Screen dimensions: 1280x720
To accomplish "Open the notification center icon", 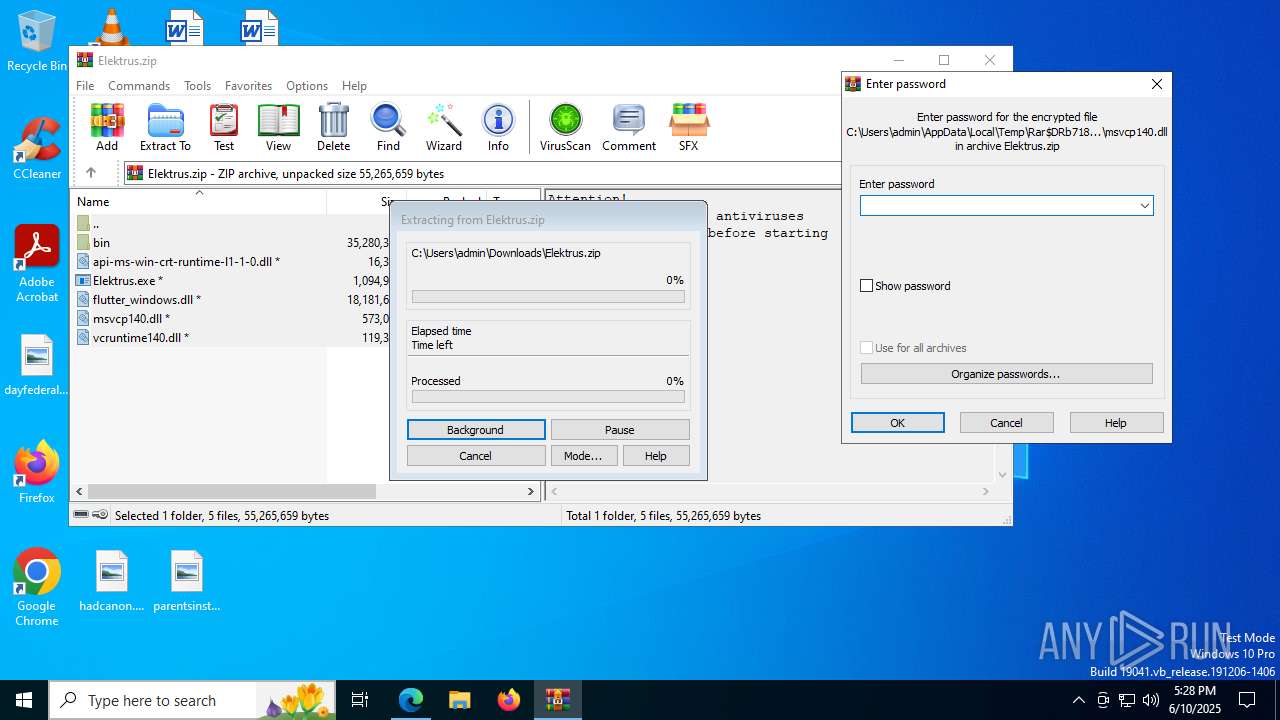I will pos(1247,700).
